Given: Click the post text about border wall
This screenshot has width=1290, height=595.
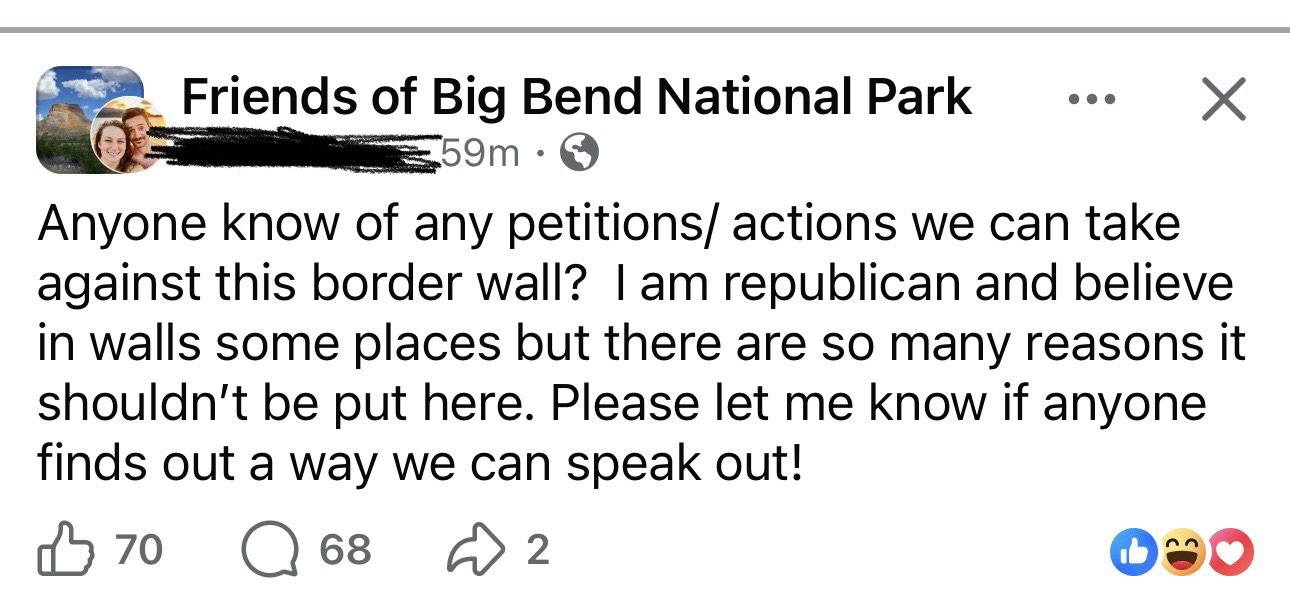Looking at the screenshot, I should point(640,342).
